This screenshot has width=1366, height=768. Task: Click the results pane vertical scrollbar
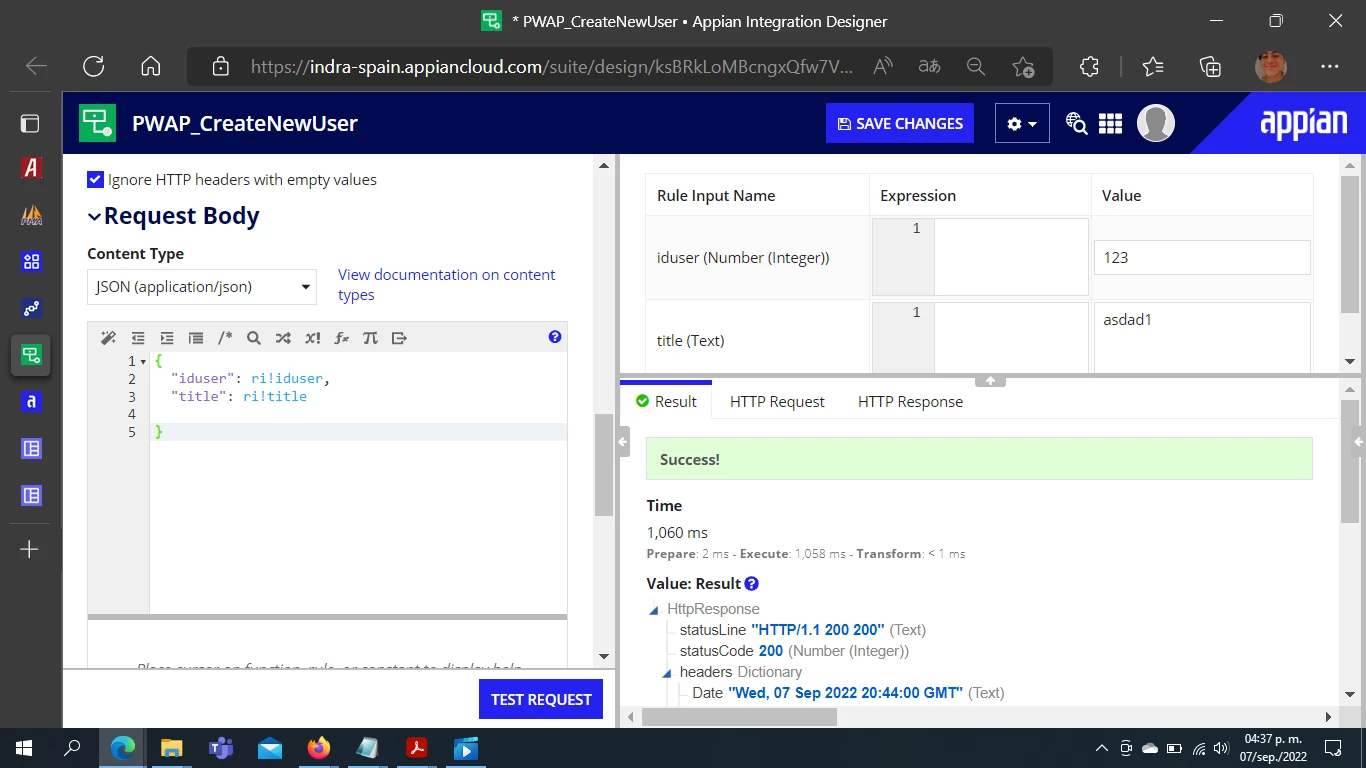[1350, 460]
